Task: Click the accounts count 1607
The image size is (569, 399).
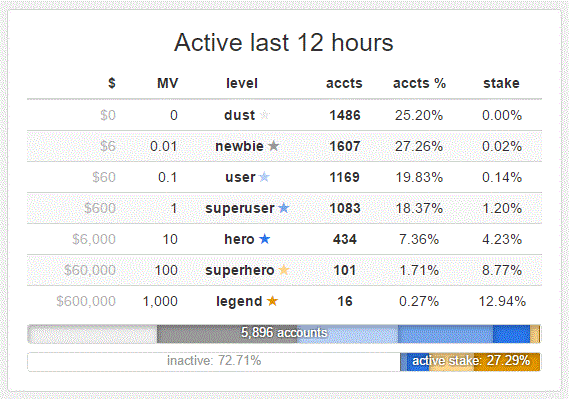Action: tap(345, 146)
